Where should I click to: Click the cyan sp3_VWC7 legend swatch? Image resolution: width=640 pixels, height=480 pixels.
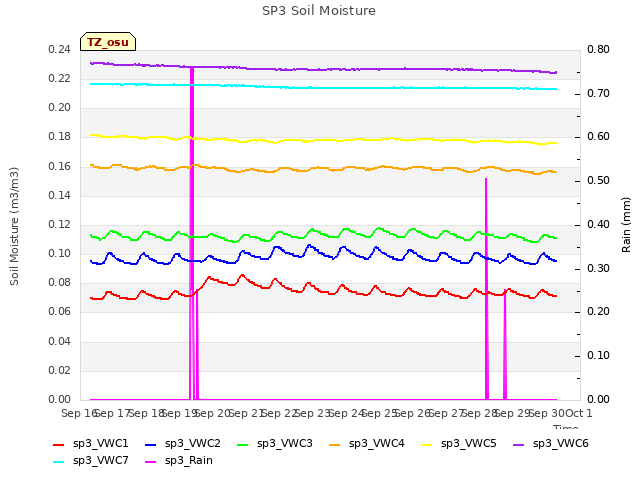point(59,462)
